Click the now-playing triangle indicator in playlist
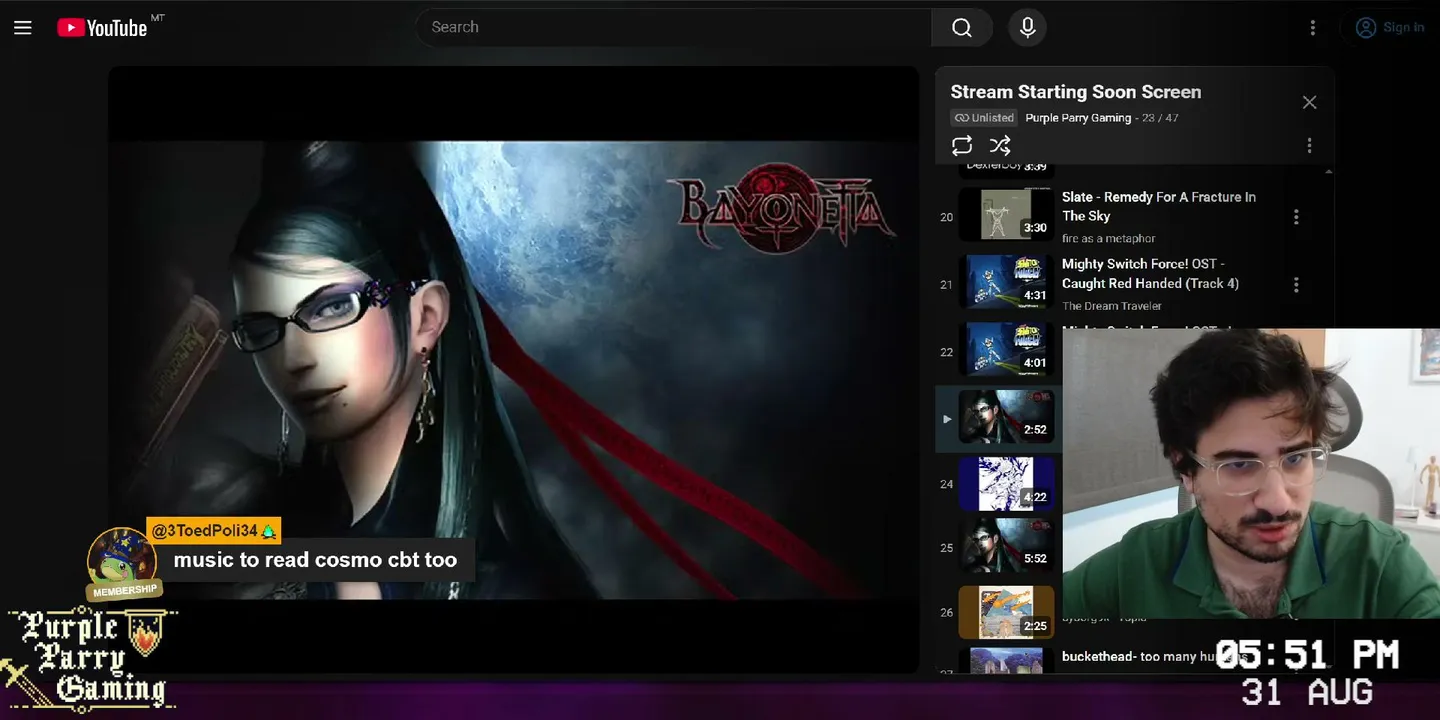The width and height of the screenshot is (1440, 720). 947,419
